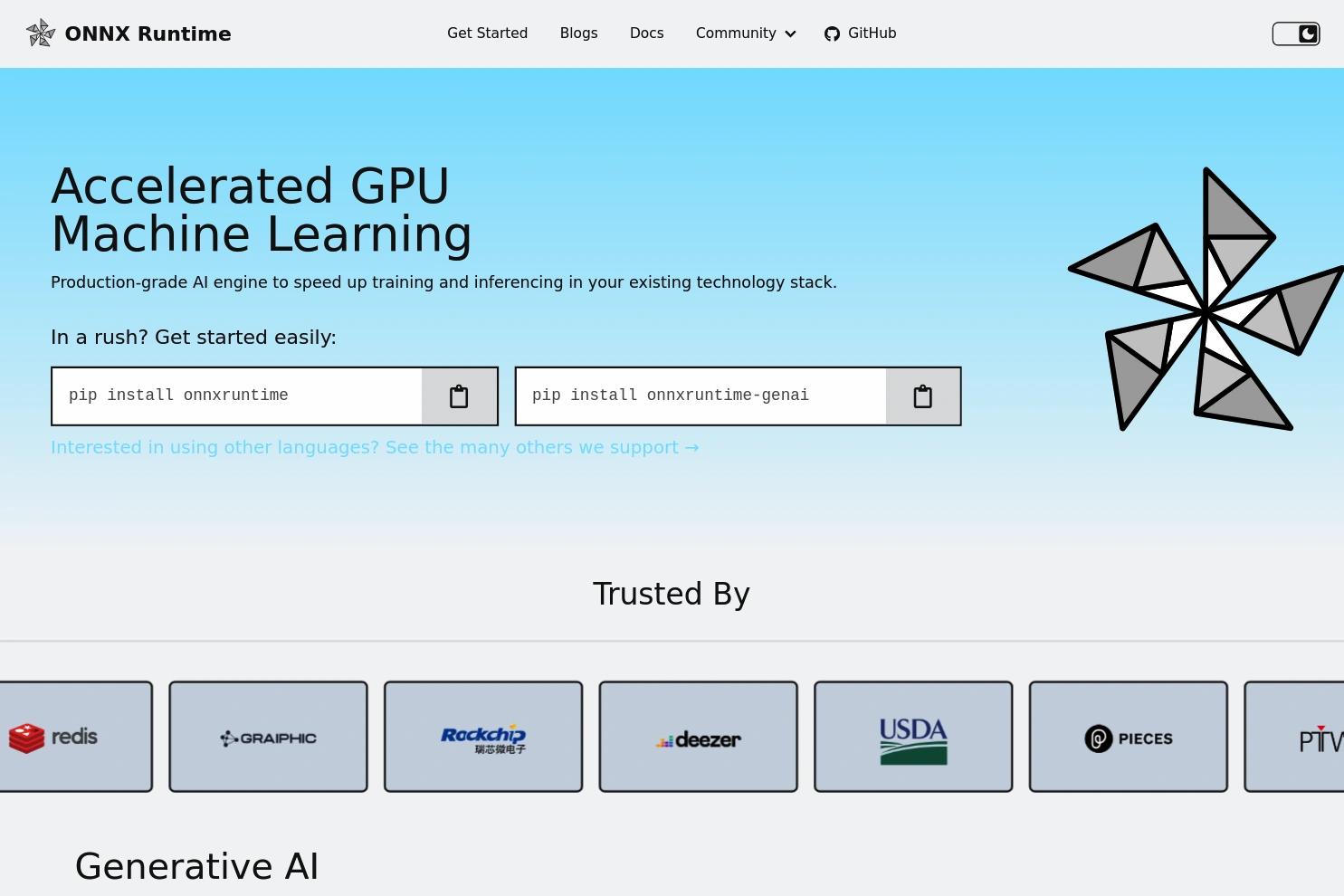
Task: Click the Trusted By heading
Action: (x=672, y=594)
